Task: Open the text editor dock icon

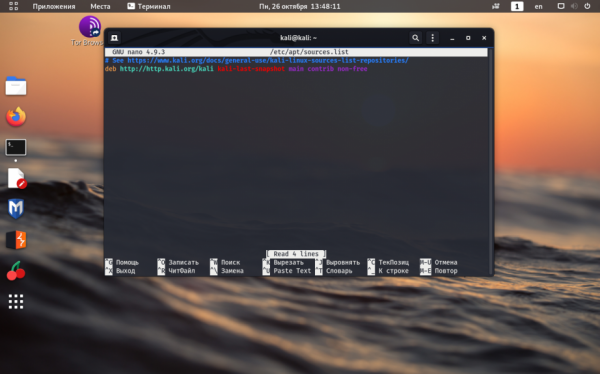Action: 17,178
